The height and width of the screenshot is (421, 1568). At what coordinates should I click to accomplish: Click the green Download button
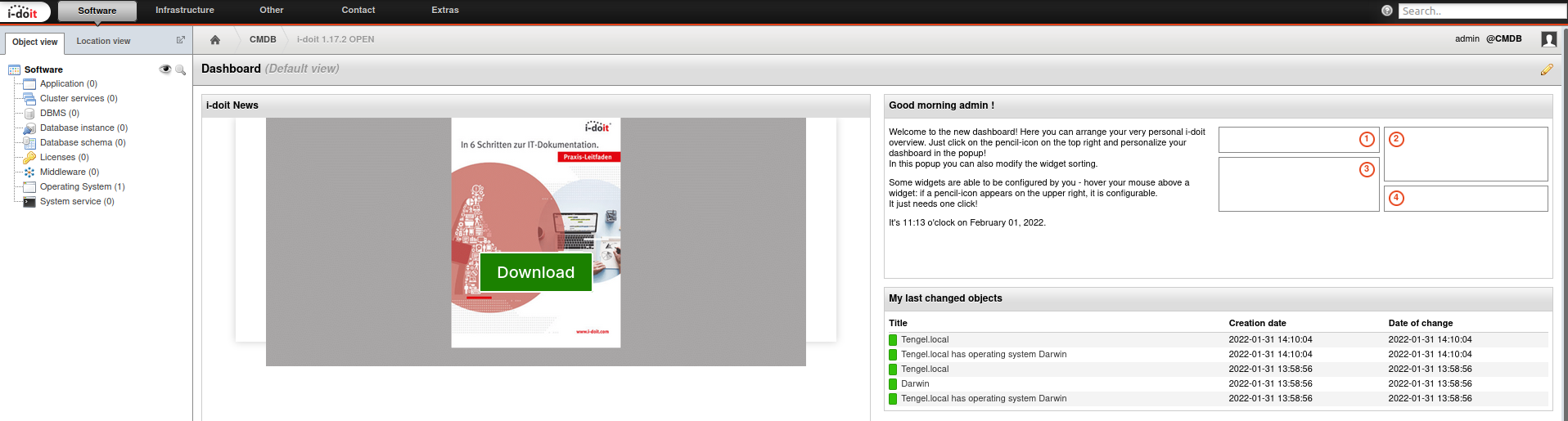535,272
